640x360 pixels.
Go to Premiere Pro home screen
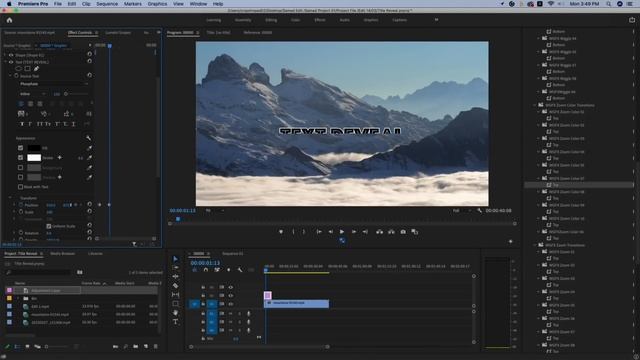coord(9,20)
